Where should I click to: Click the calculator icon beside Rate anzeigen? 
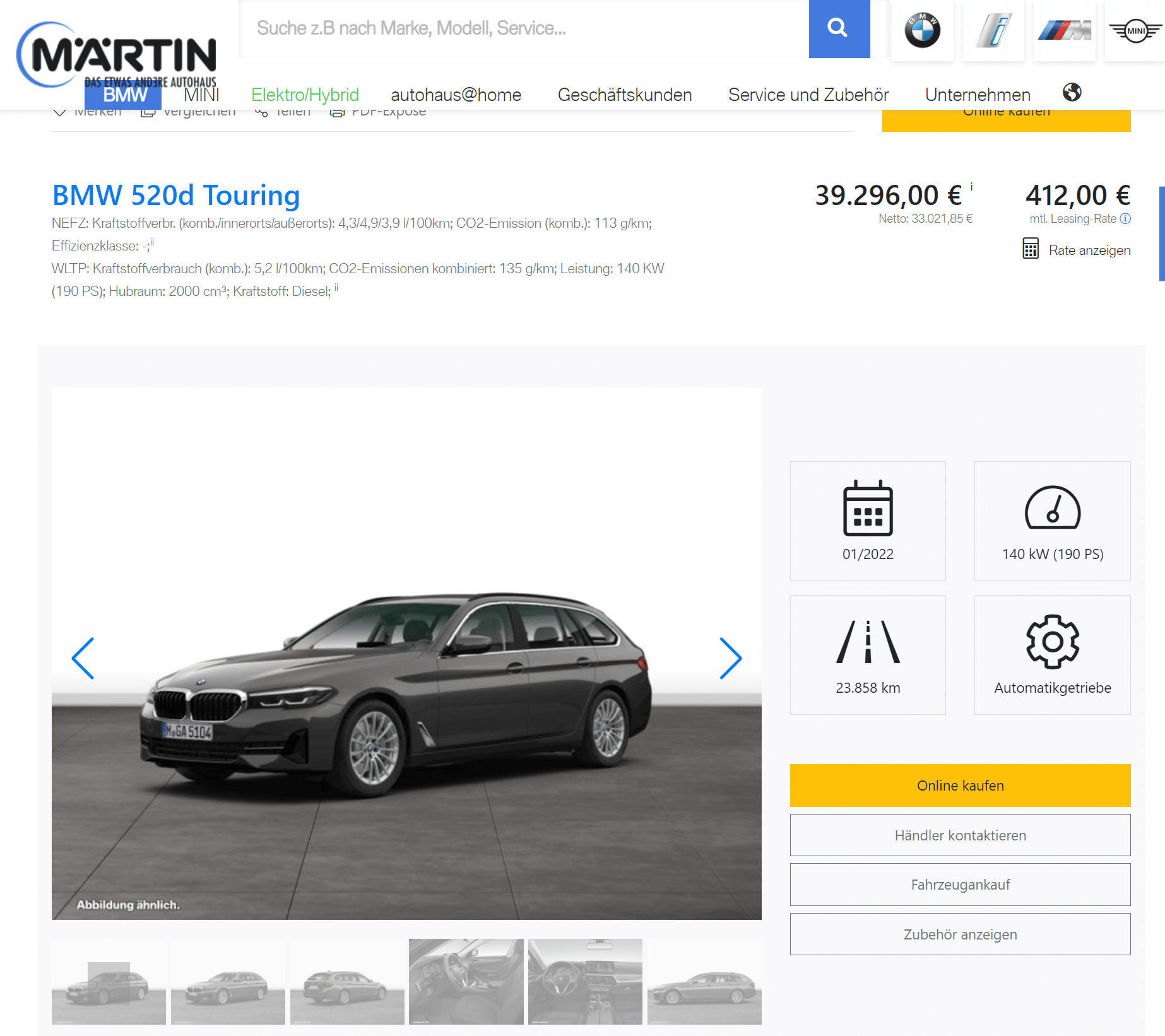tap(1031, 249)
